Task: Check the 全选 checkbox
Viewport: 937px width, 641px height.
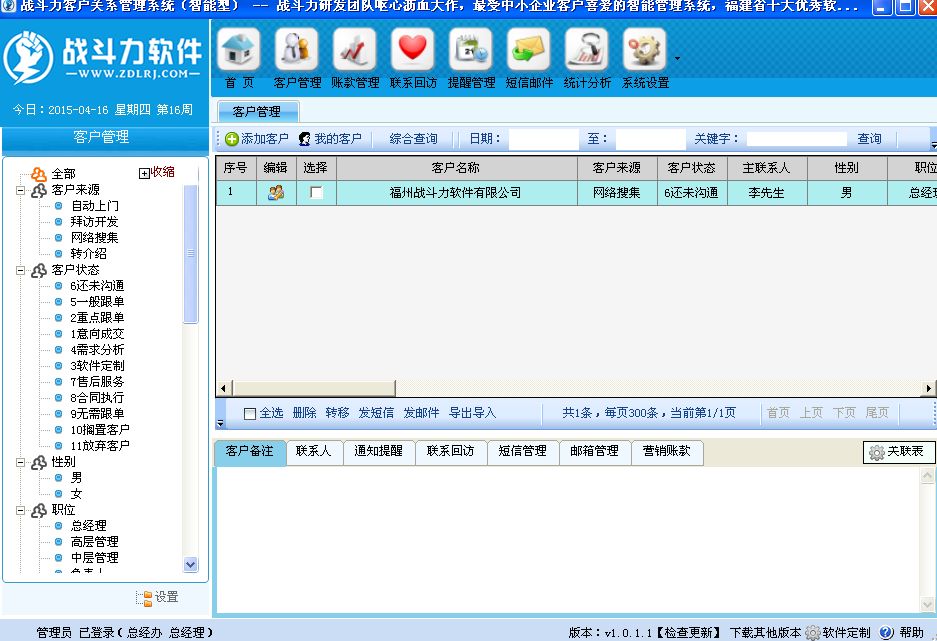Action: (250, 413)
